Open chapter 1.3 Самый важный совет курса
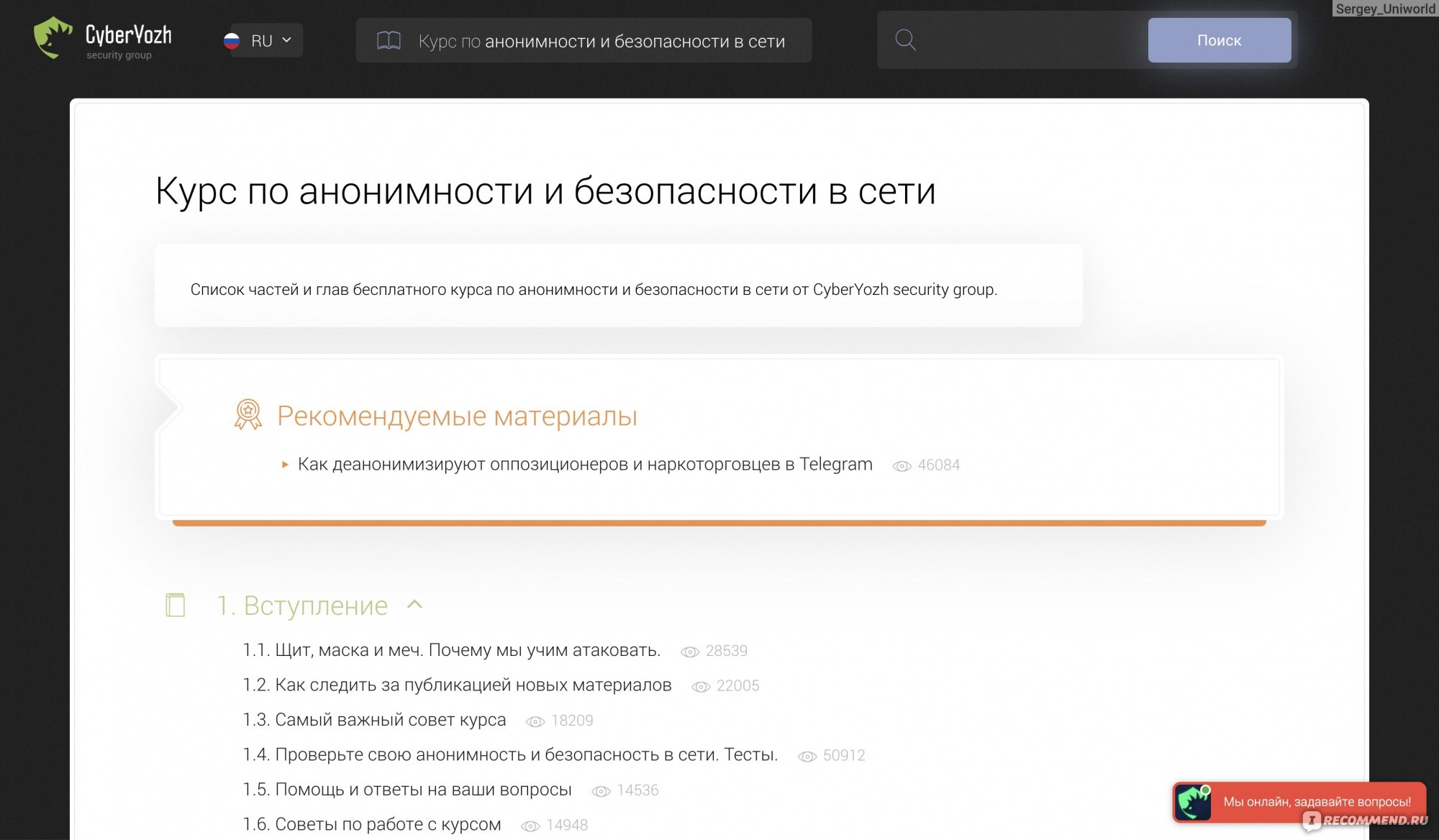1439x840 pixels. [374, 720]
